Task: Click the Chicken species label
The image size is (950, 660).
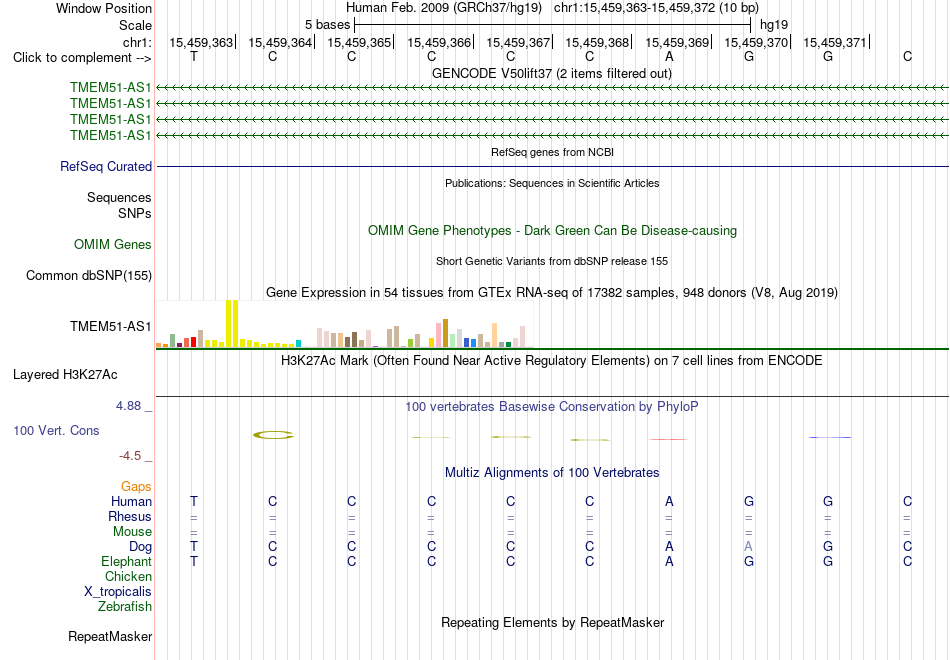Action: [x=128, y=576]
